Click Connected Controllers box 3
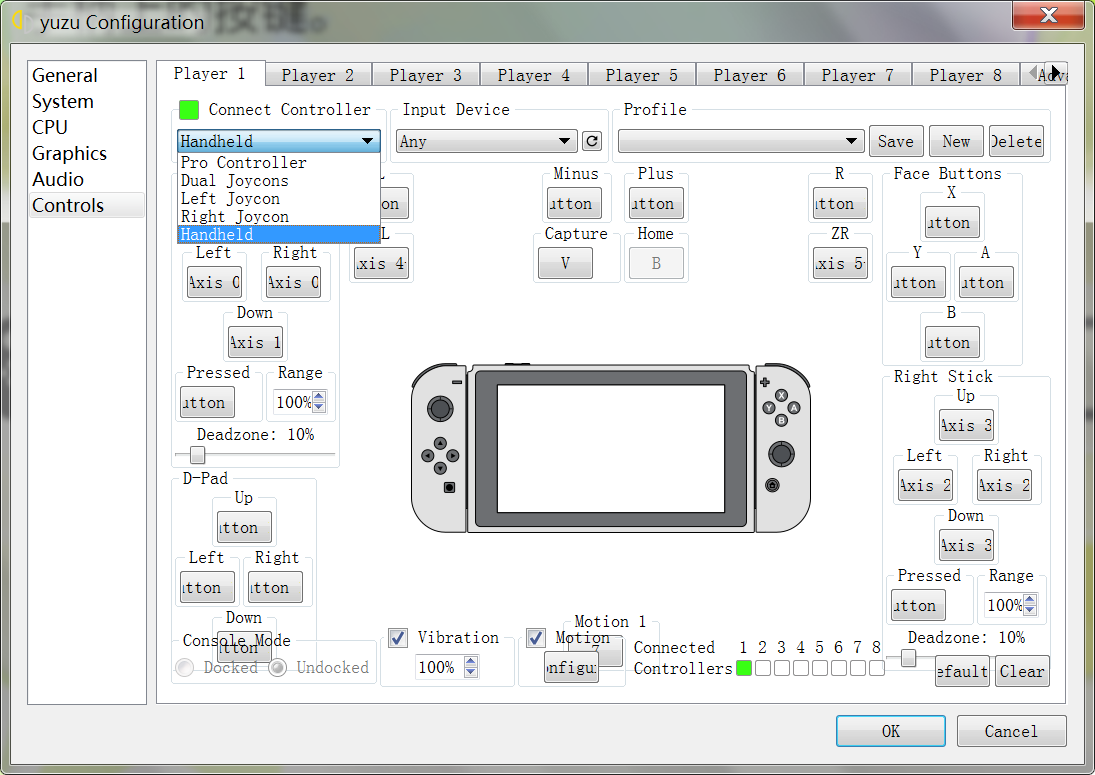The image size is (1095, 775). click(x=781, y=668)
